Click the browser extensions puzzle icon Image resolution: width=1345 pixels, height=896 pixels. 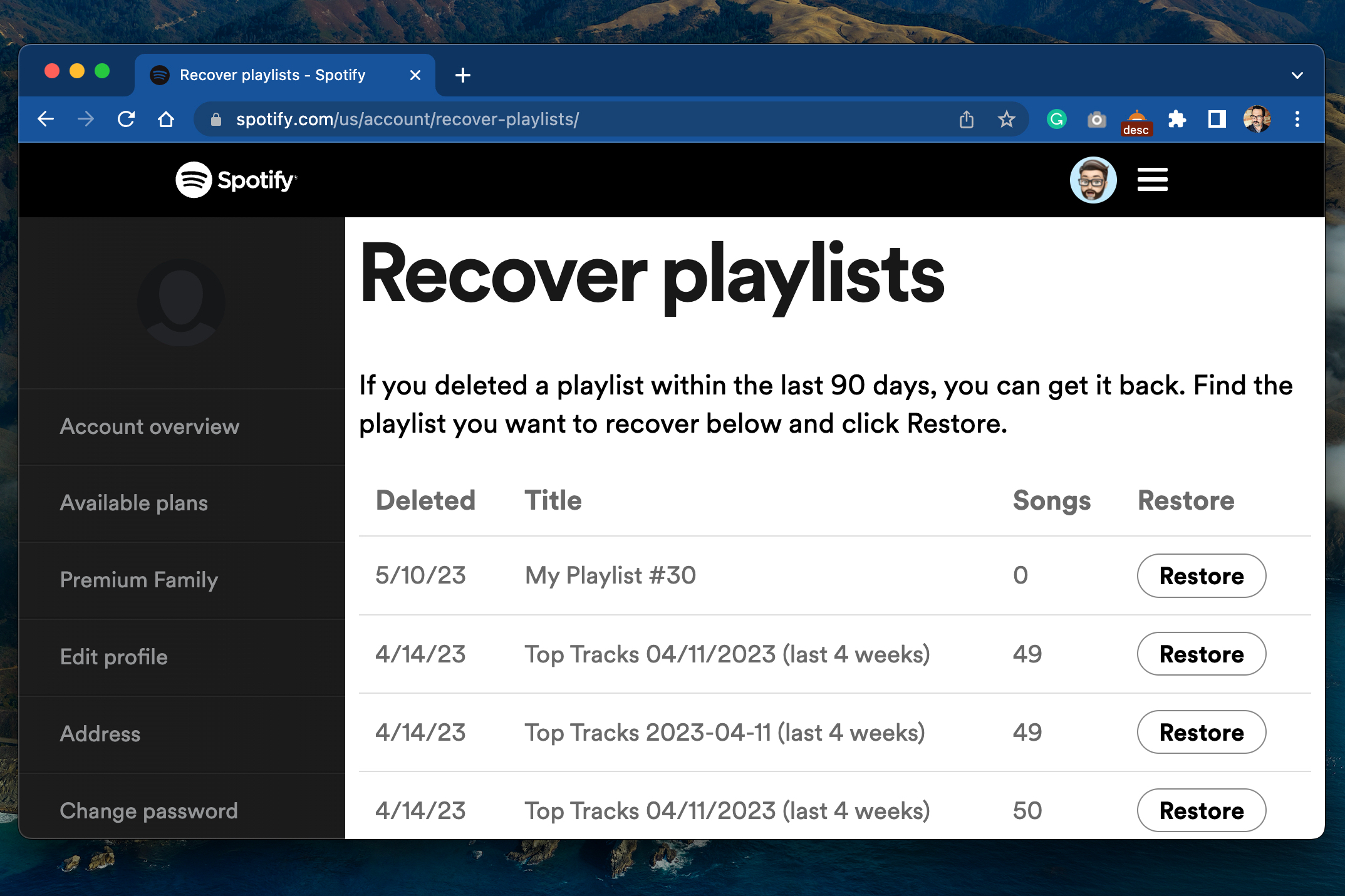click(x=1180, y=119)
